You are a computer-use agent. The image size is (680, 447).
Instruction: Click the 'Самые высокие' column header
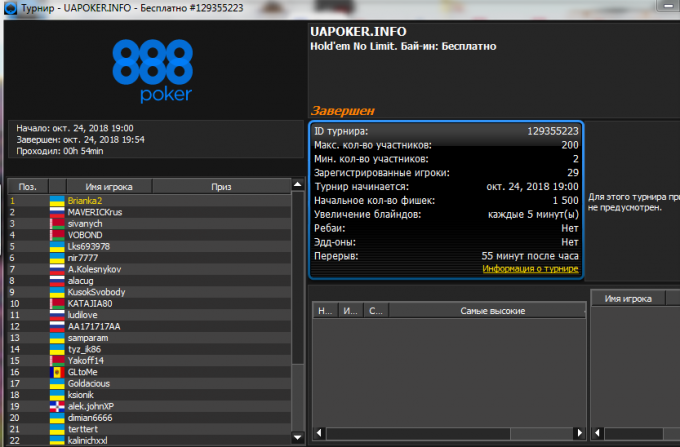pos(487,311)
